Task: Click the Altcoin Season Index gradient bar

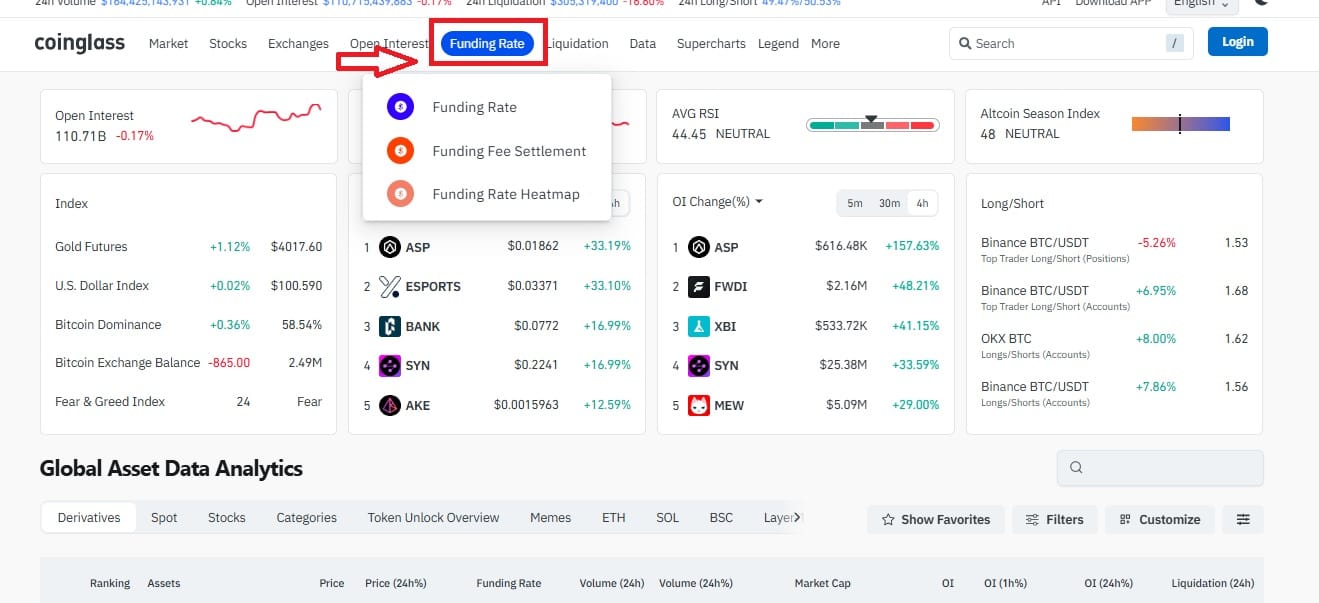Action: (x=1181, y=124)
